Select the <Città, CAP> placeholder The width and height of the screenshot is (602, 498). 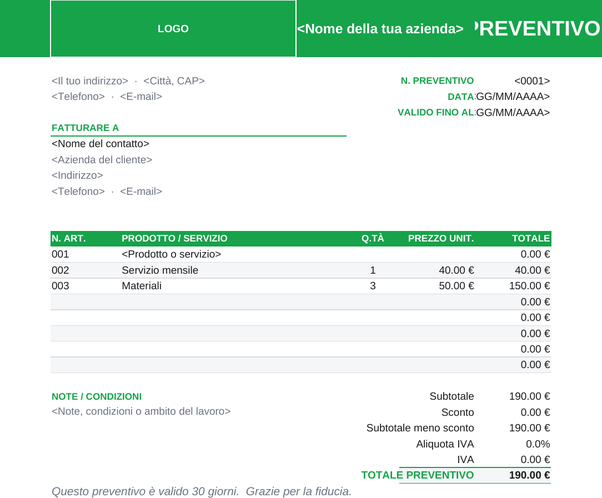pos(174,81)
